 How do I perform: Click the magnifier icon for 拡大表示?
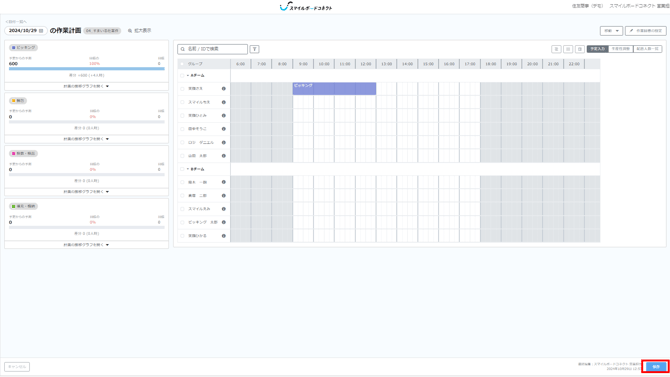click(130, 31)
